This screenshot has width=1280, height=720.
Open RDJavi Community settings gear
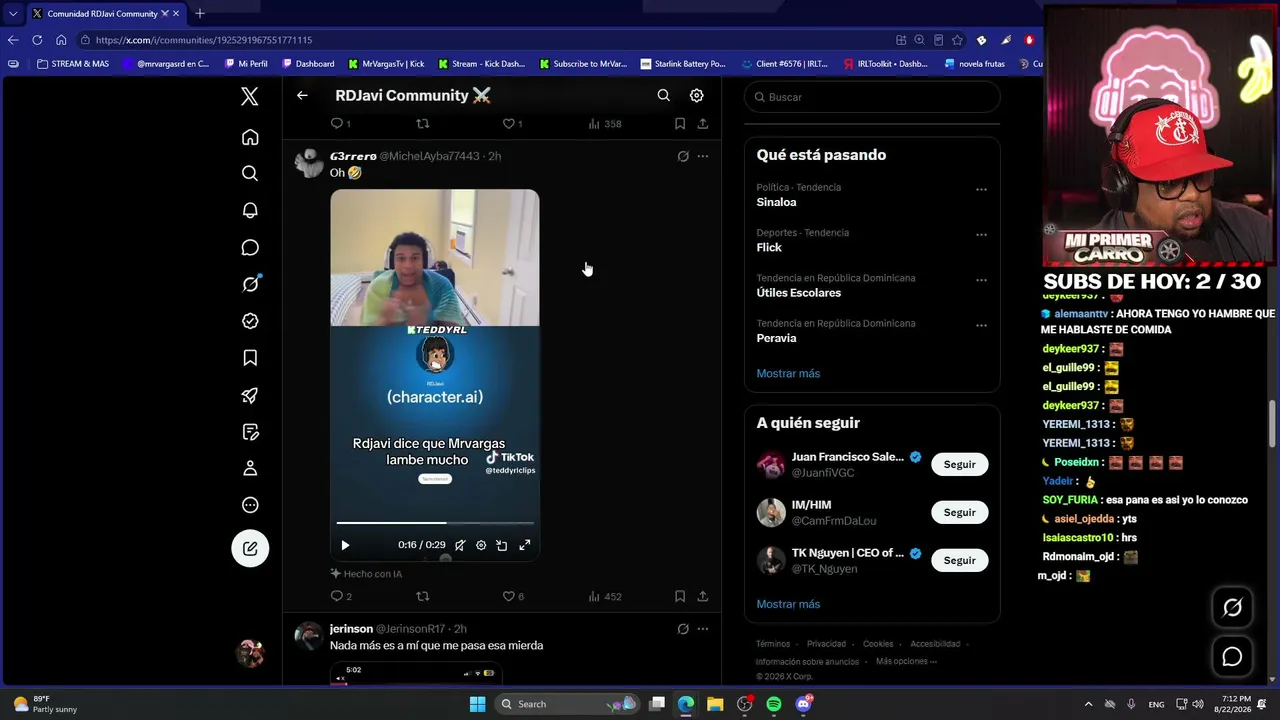point(696,96)
